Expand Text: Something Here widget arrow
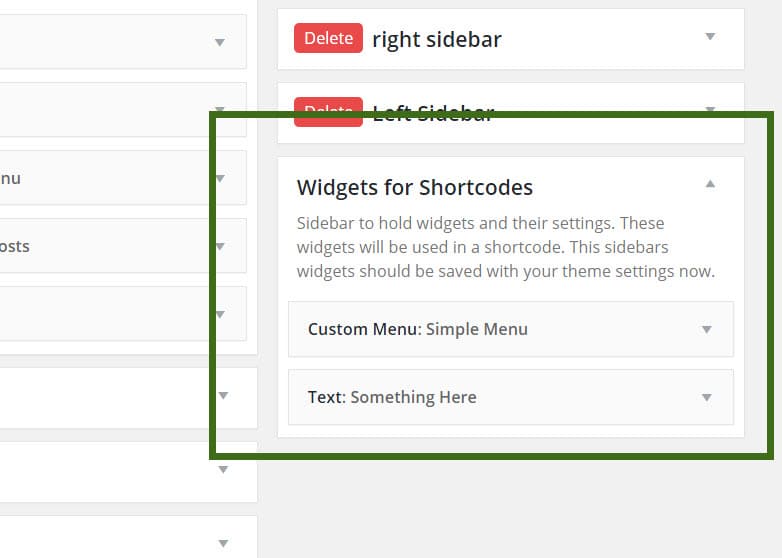Viewport: 782px width, 558px height. [707, 397]
